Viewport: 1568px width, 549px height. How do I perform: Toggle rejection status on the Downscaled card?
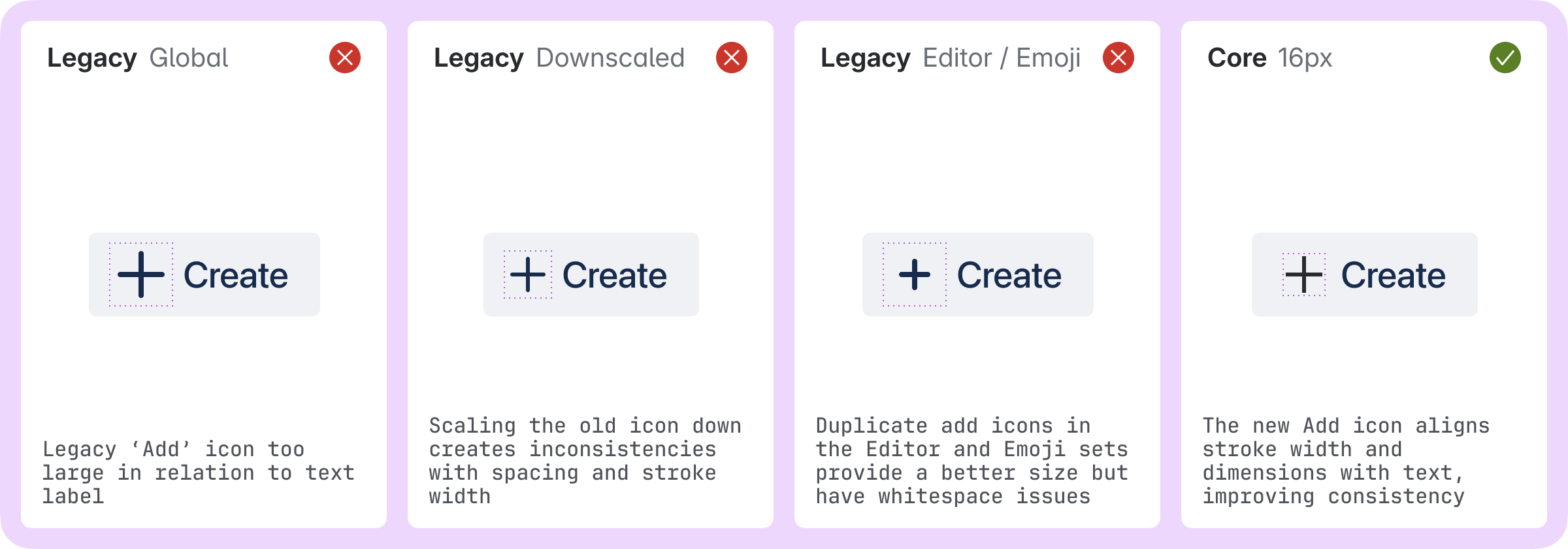tap(731, 58)
